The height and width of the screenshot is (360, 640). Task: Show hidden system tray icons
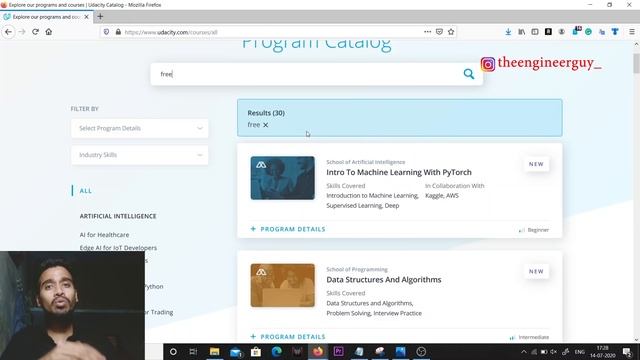[x=524, y=352]
